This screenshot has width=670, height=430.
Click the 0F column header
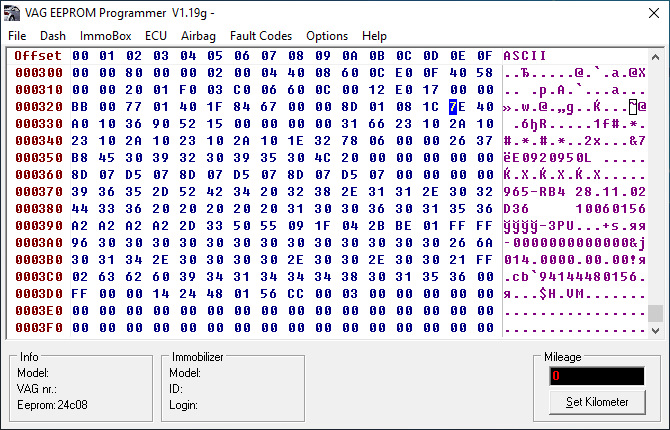point(485,56)
